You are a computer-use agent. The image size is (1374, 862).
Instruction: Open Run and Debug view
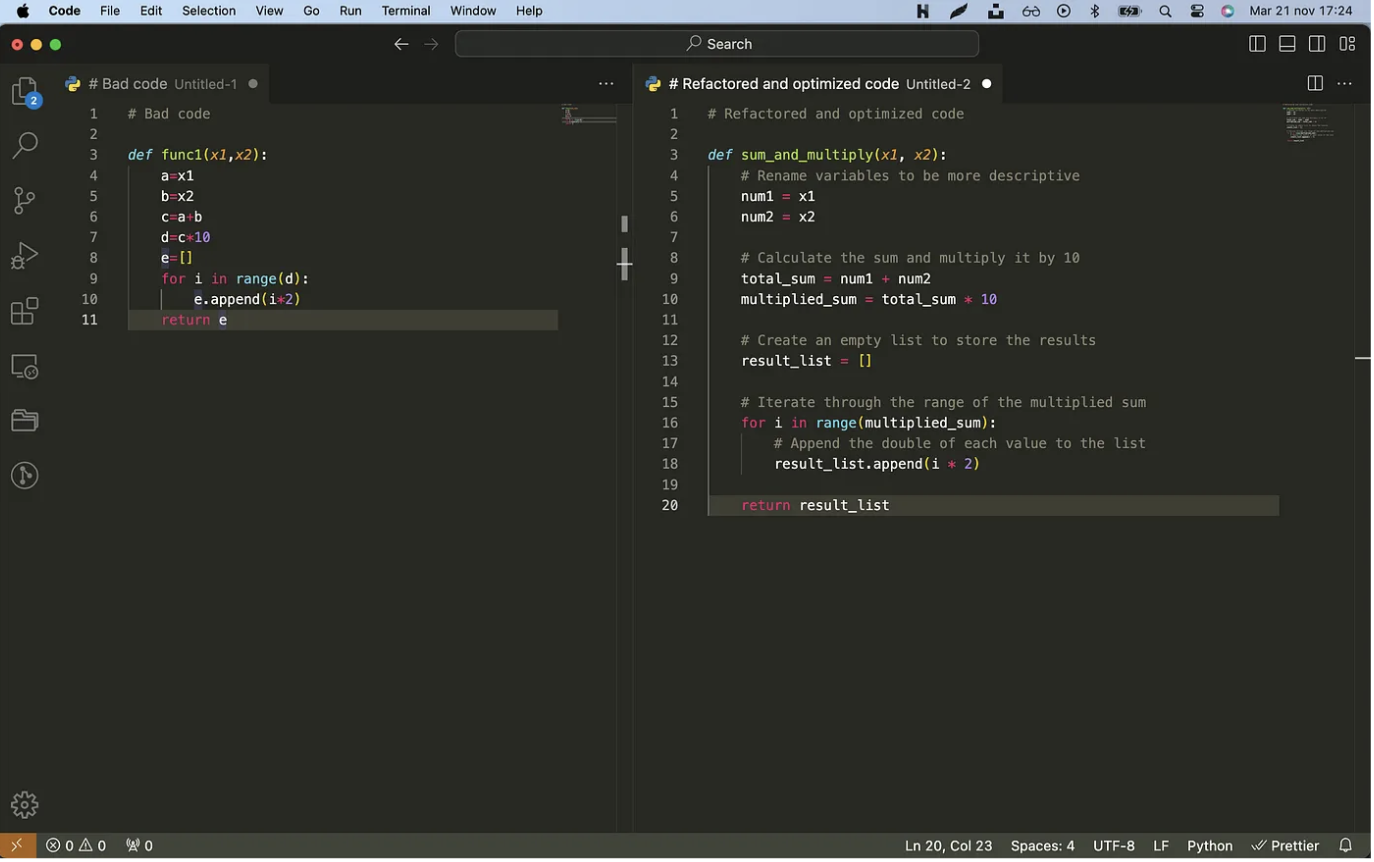tap(24, 257)
